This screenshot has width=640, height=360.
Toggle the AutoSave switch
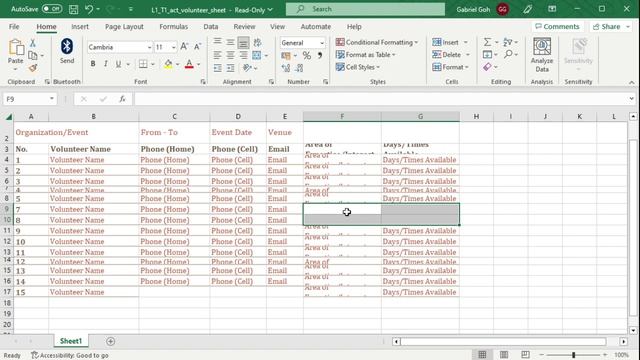pos(52,9)
